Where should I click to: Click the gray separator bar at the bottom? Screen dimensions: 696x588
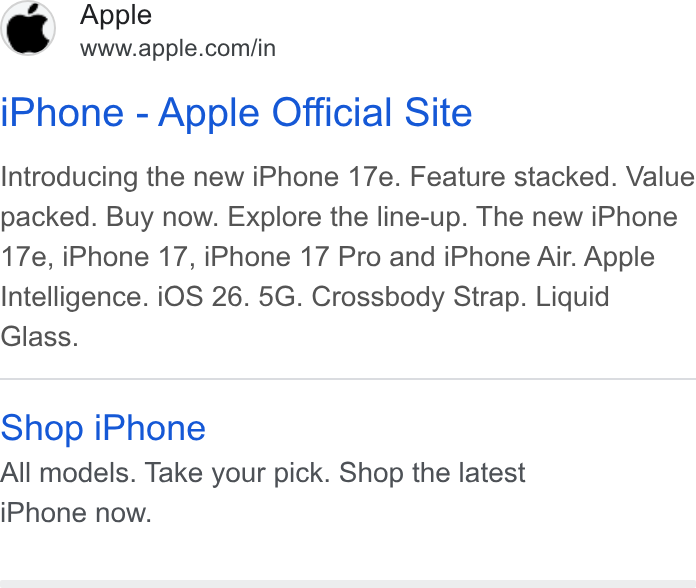coord(348,584)
